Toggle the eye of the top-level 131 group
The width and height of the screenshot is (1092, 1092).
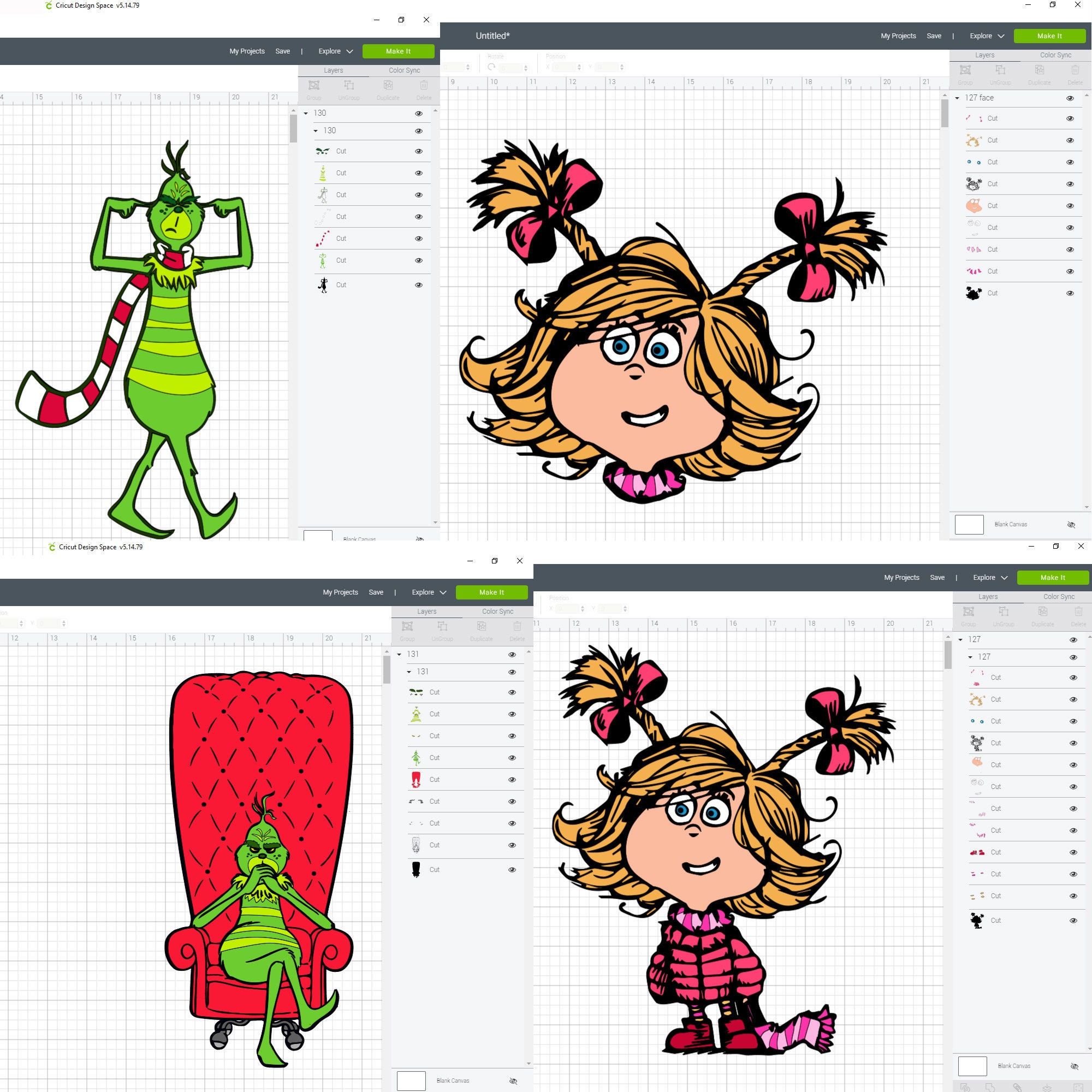click(x=512, y=655)
